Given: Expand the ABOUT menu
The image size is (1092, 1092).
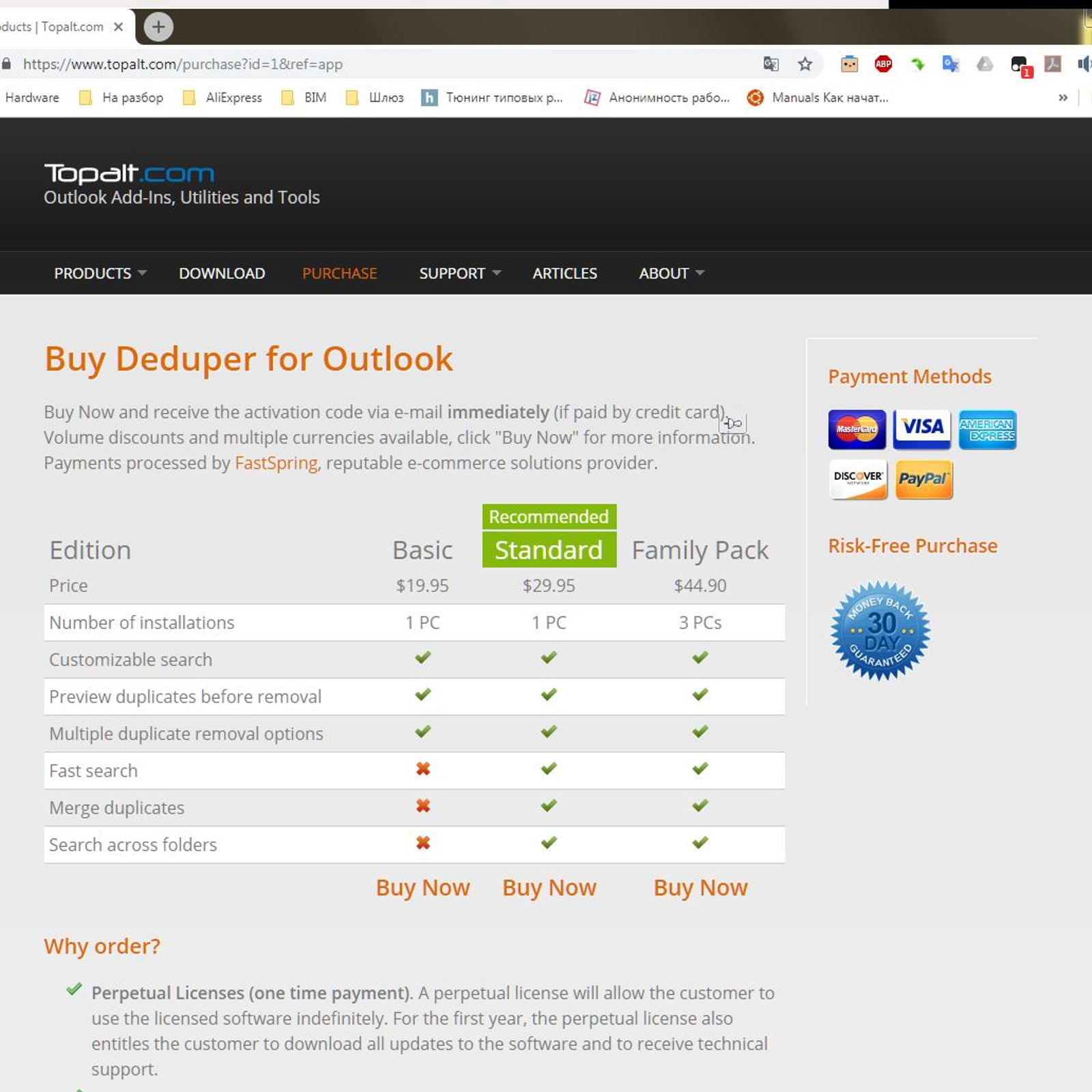Looking at the screenshot, I should pos(672,273).
